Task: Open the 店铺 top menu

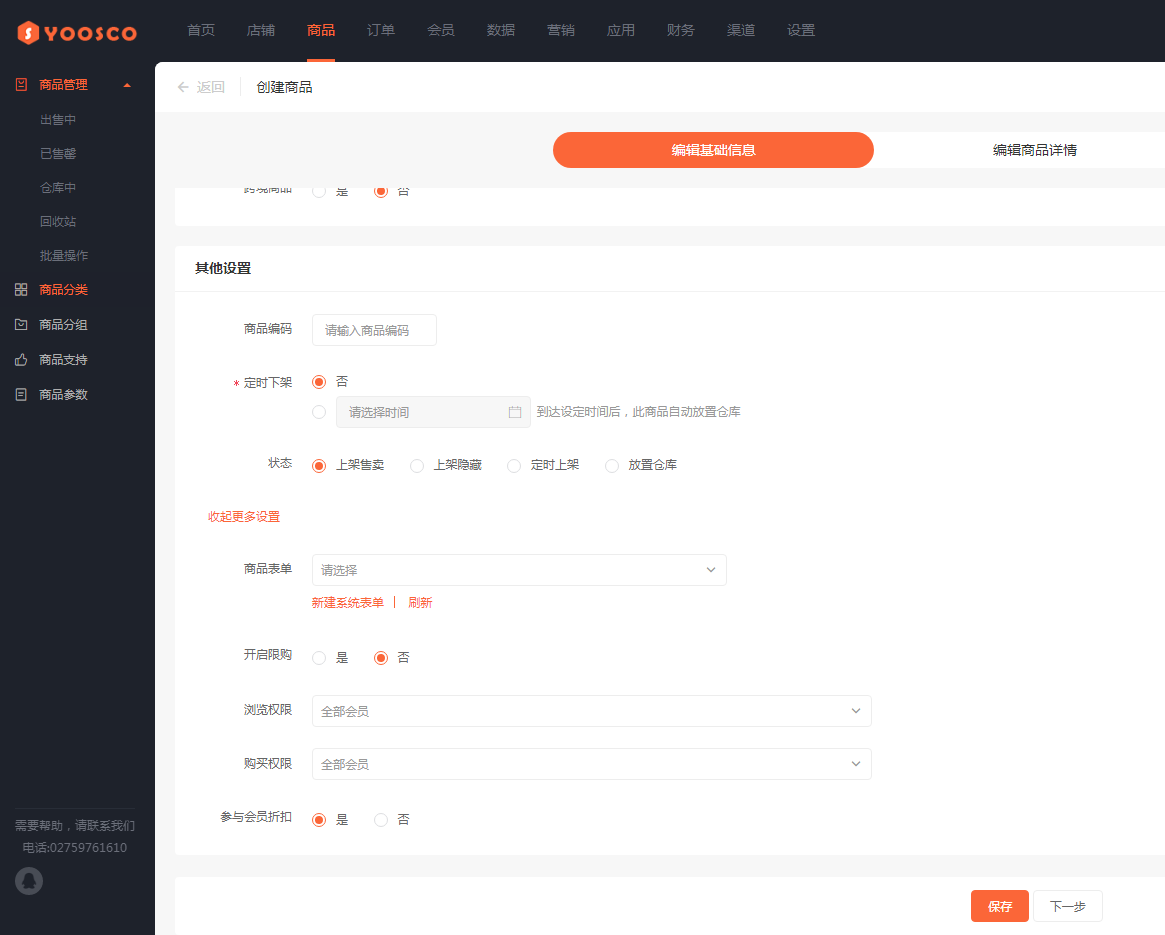Action: (x=261, y=30)
